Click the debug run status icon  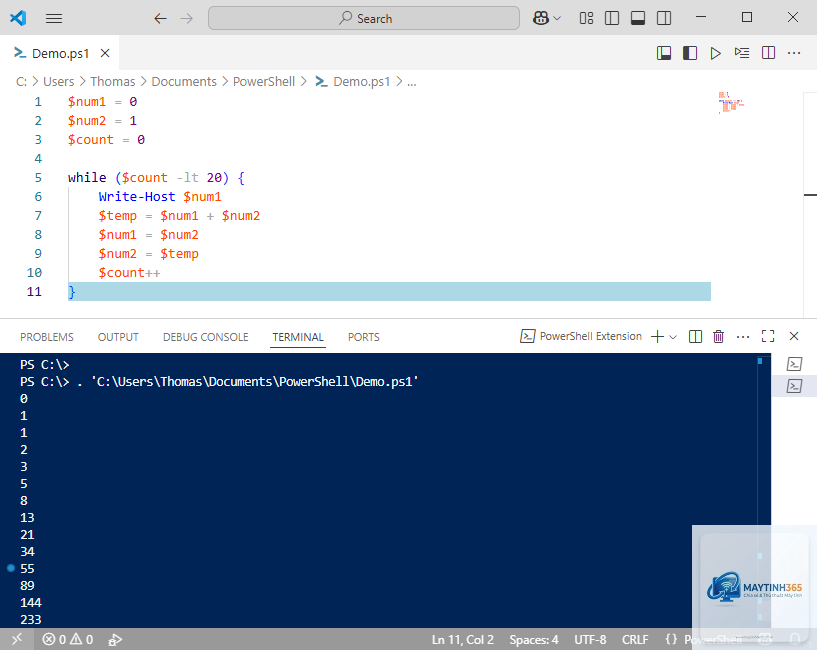pyautogui.click(x=115, y=640)
